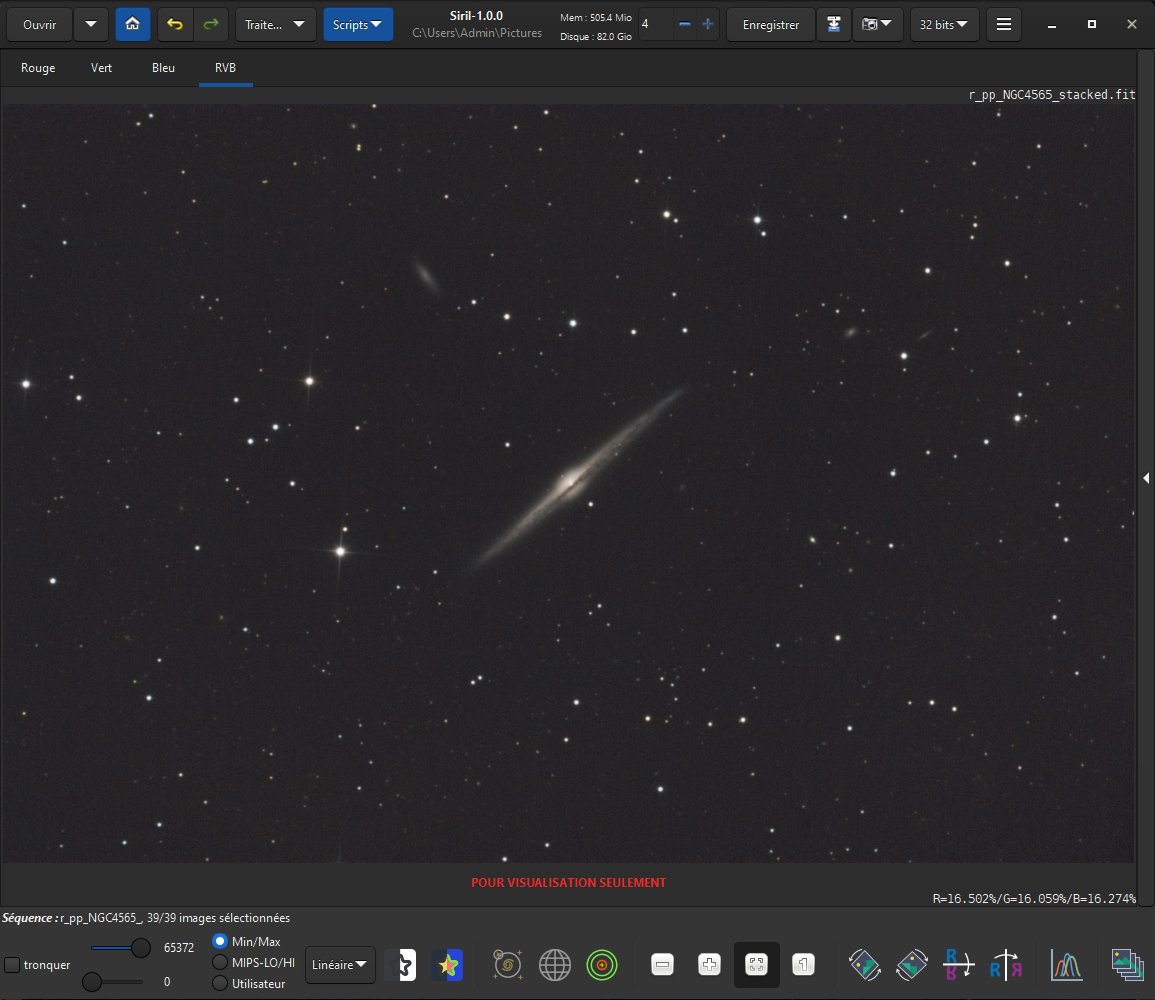Viewport: 1155px width, 1000px height.
Task: Open the Linéaire display mode dropdown
Action: pyautogui.click(x=340, y=965)
